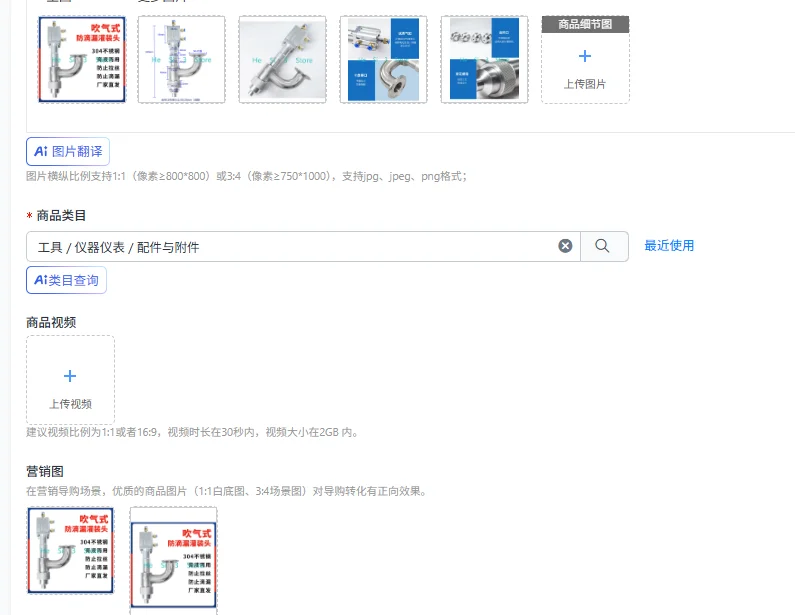Click the 上传图片 upload label
Image resolution: width=795 pixels, height=615 pixels.
[x=585, y=84]
